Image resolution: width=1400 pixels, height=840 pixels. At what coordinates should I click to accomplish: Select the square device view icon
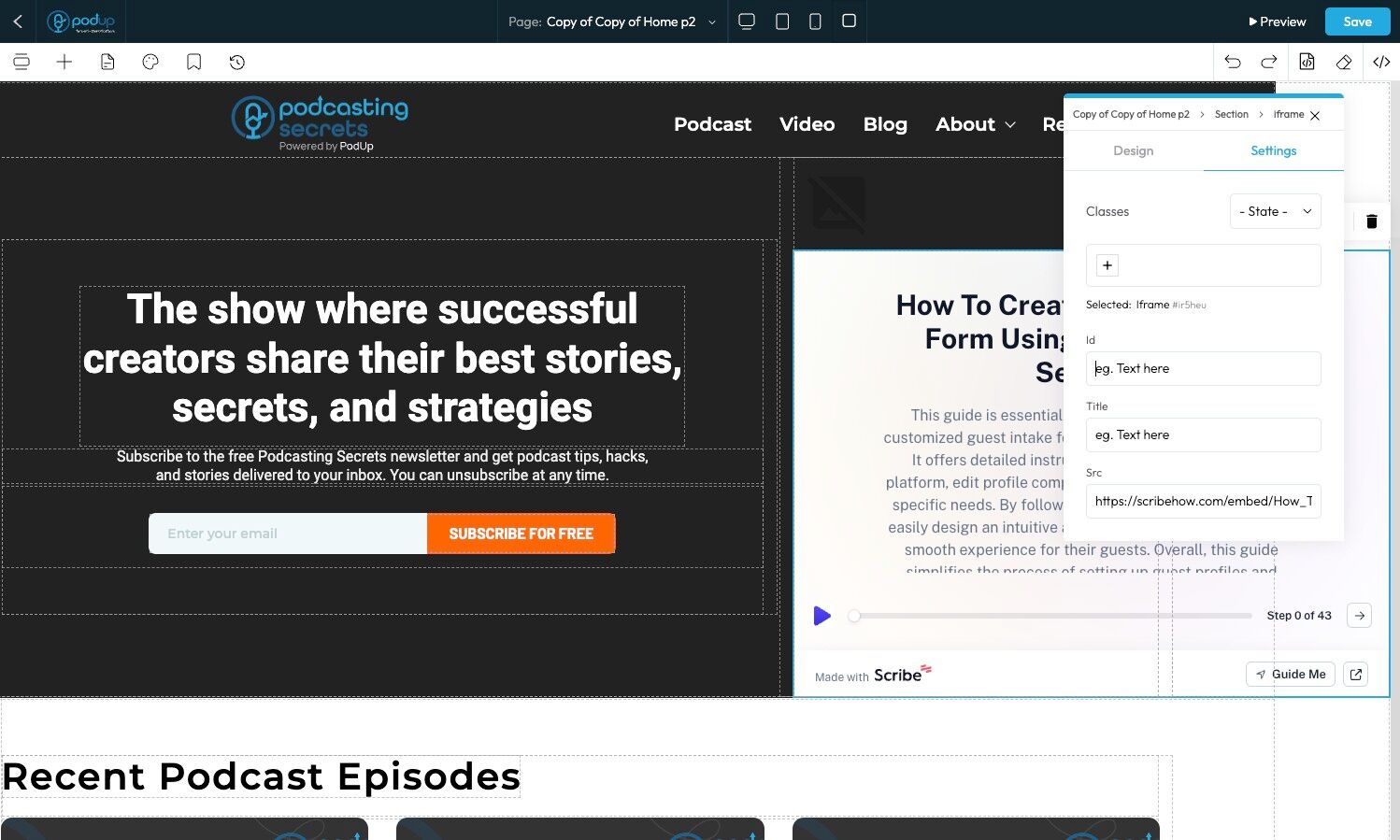[849, 21]
